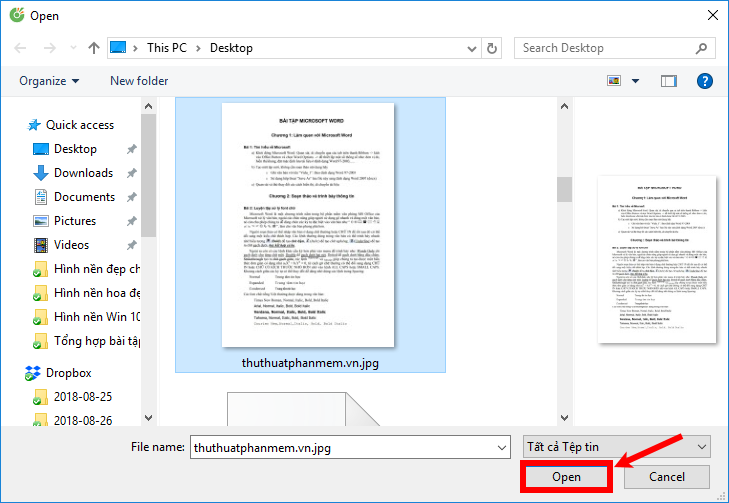Go forward with the forward arrow
The height and width of the screenshot is (503, 729).
(x=49, y=48)
